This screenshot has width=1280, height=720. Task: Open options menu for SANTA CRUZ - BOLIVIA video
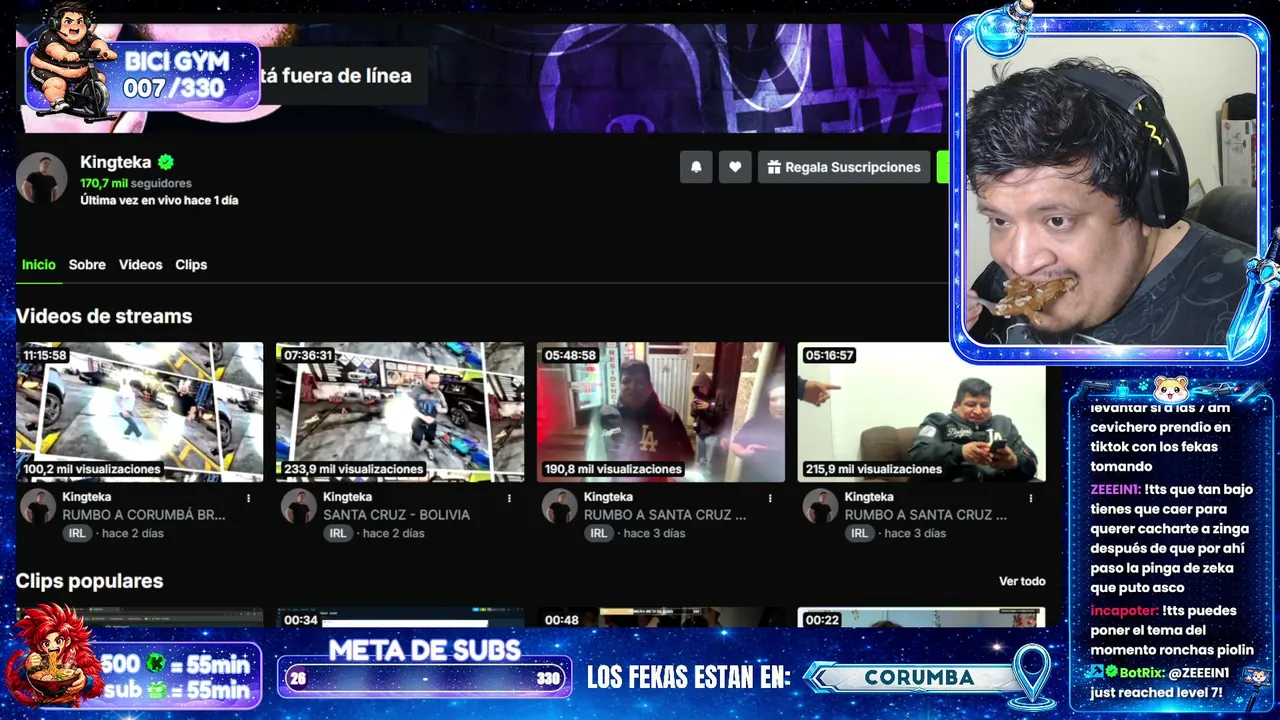[509, 498]
